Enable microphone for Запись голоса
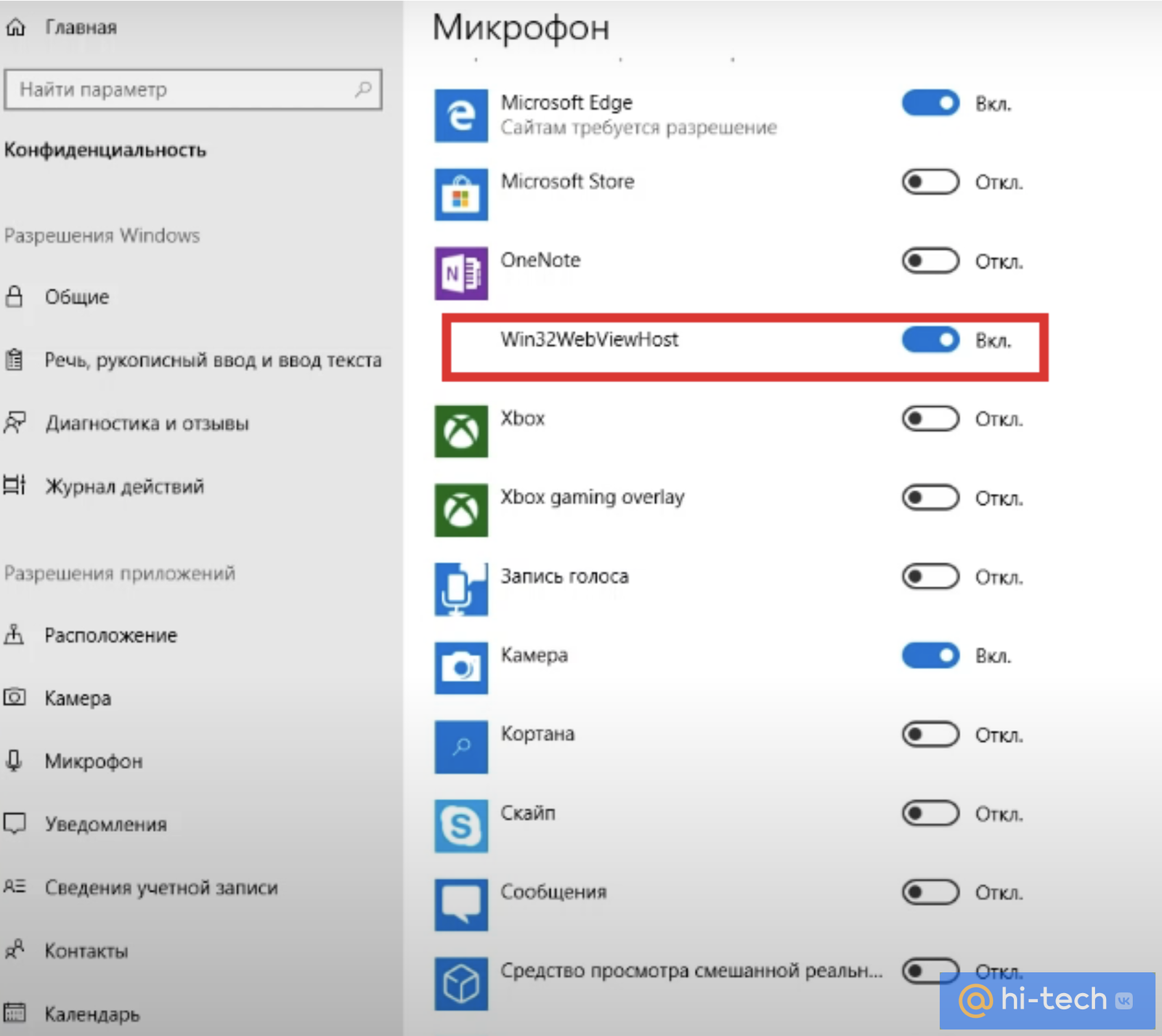Screen dimensions: 1162x1036 [x=930, y=577]
